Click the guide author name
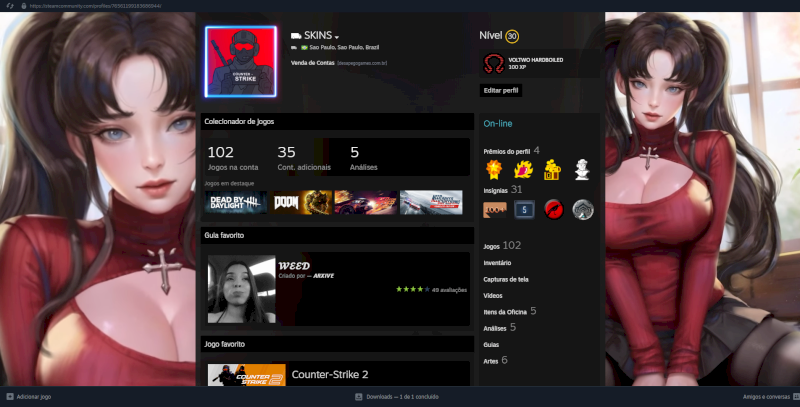Screen dimensions: 800x407 323,276
